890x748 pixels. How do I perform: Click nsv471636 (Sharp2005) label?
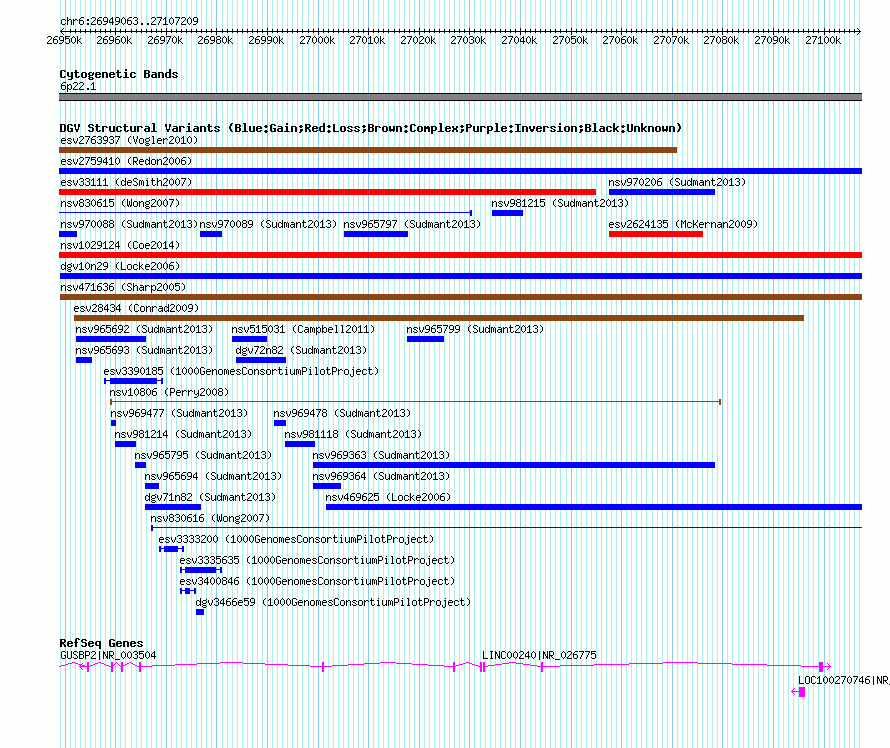(123, 287)
